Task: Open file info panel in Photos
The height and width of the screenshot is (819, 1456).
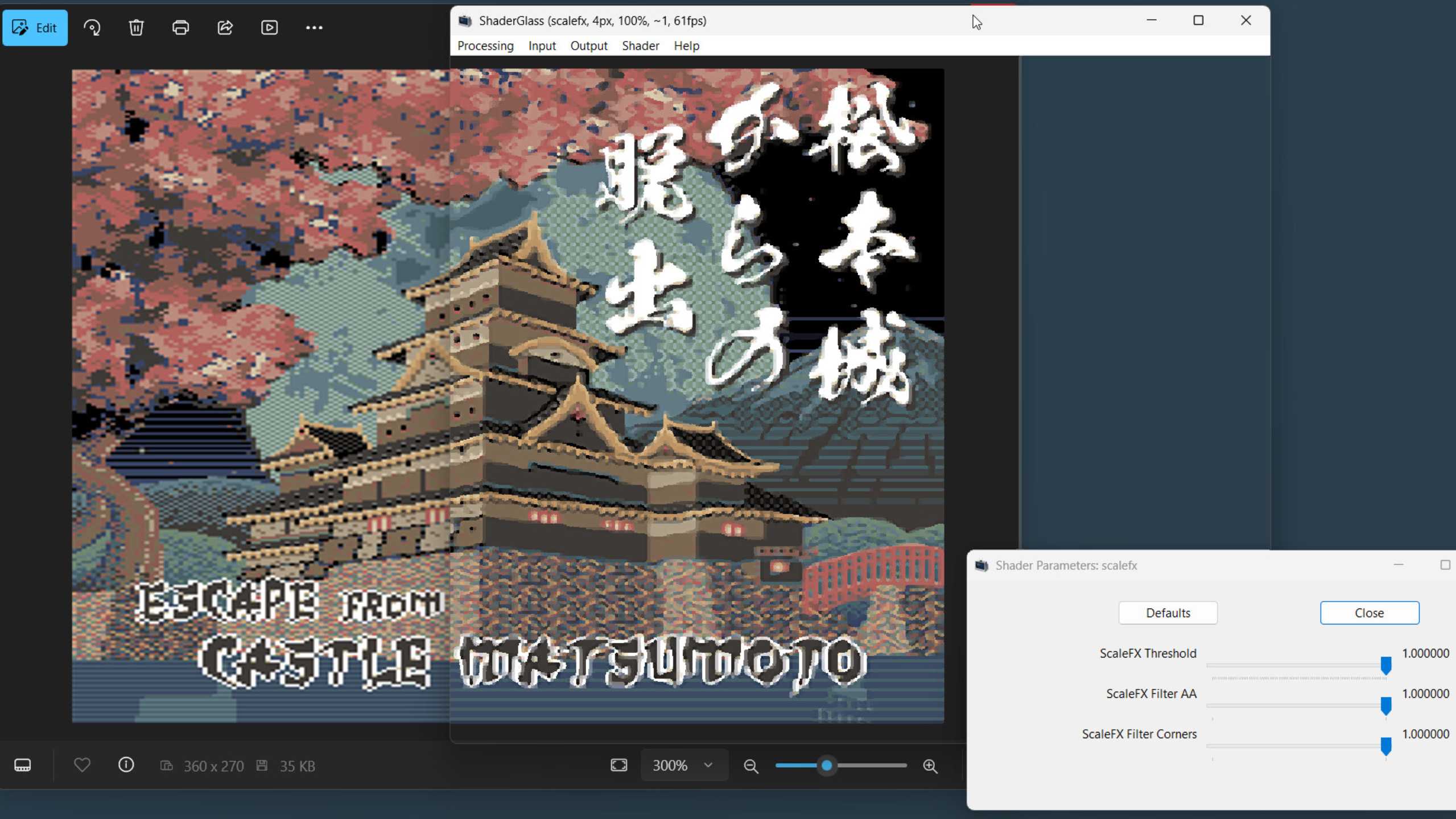Action: (x=126, y=766)
